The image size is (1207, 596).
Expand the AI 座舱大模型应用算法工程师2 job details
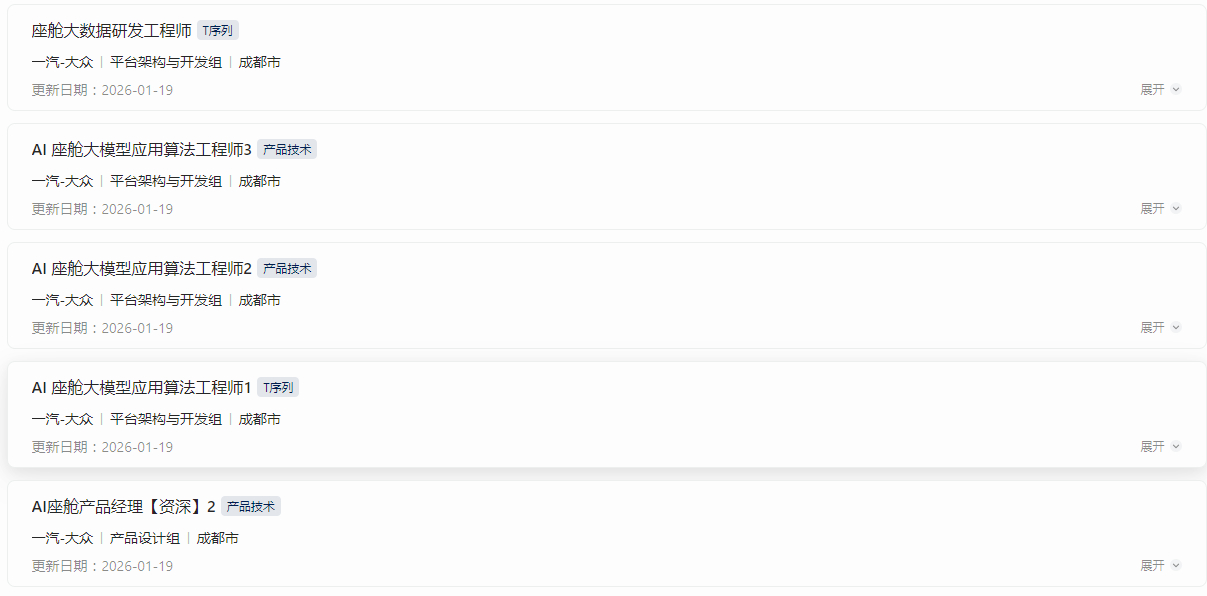click(x=1153, y=328)
